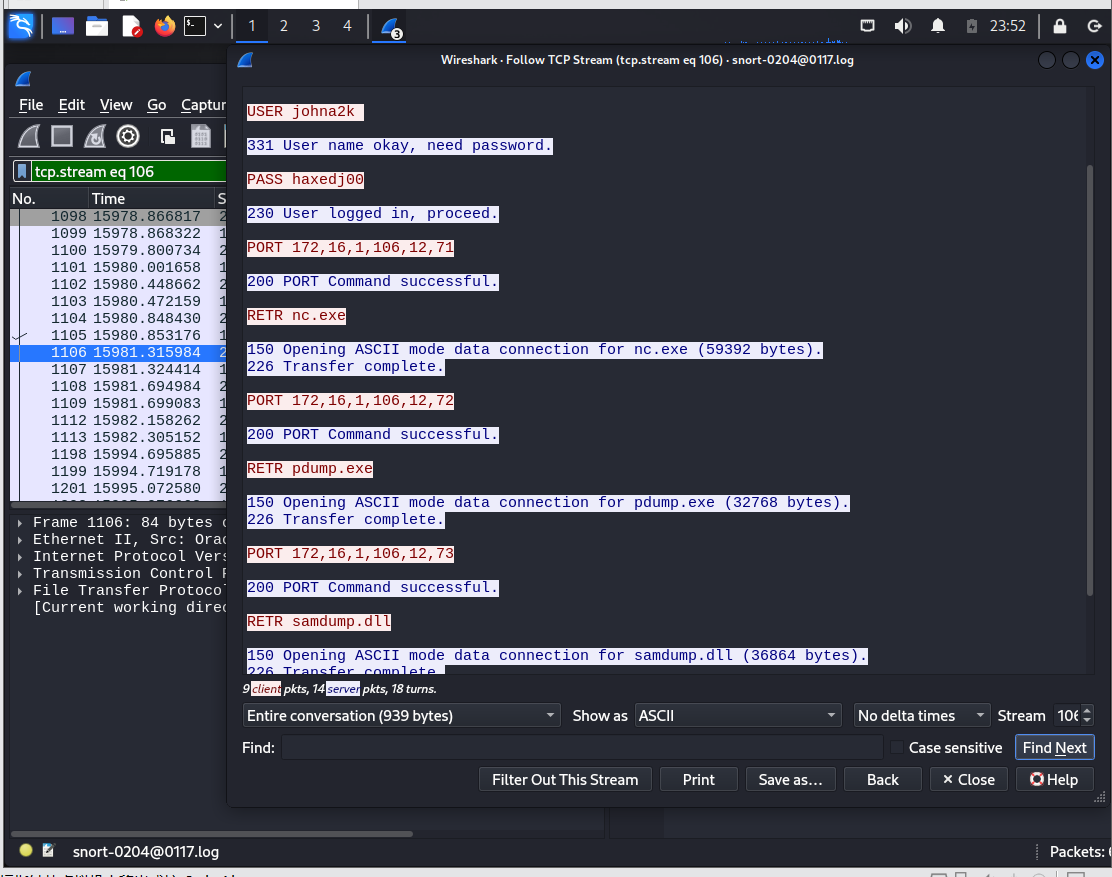The image size is (1112, 877).
Task: Switch to workspace 3
Action: point(316,26)
